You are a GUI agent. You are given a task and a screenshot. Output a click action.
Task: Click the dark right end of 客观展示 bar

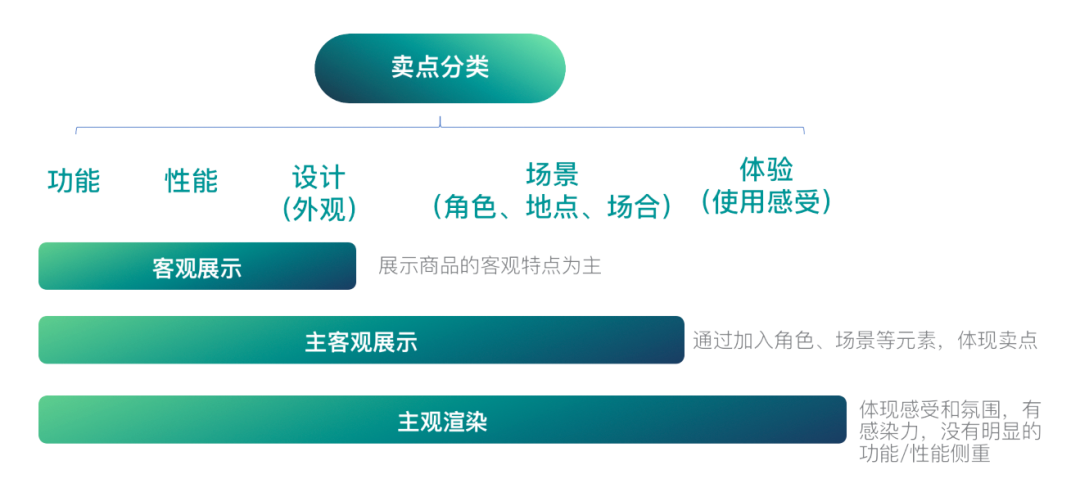point(340,267)
